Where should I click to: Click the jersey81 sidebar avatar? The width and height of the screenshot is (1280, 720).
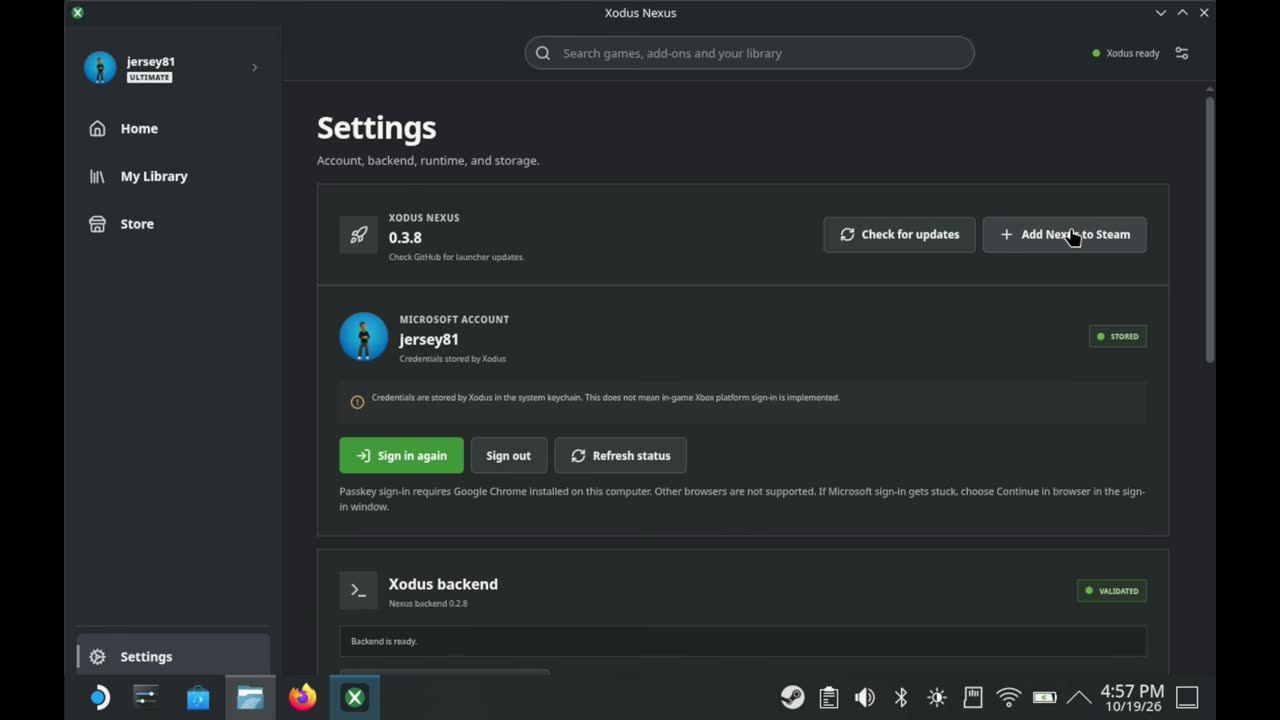(x=100, y=68)
